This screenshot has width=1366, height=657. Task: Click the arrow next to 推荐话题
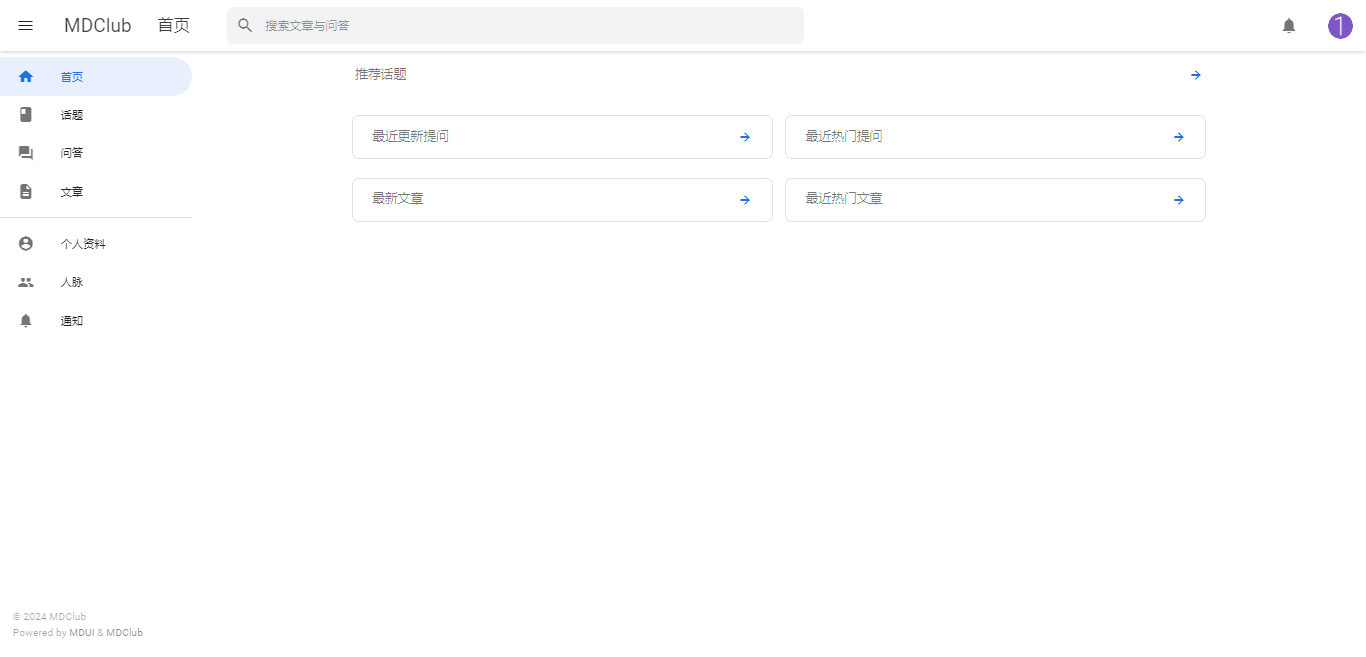(1196, 75)
